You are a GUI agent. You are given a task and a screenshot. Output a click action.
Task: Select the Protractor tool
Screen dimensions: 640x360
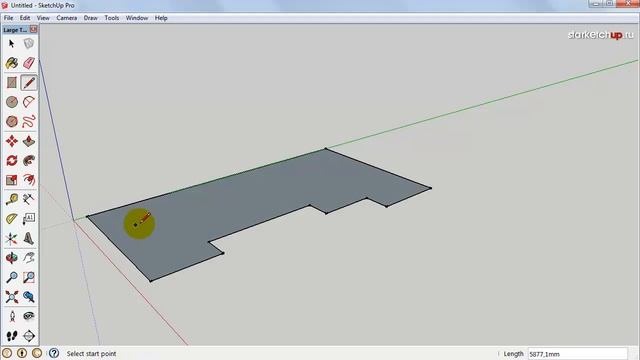click(x=11, y=219)
